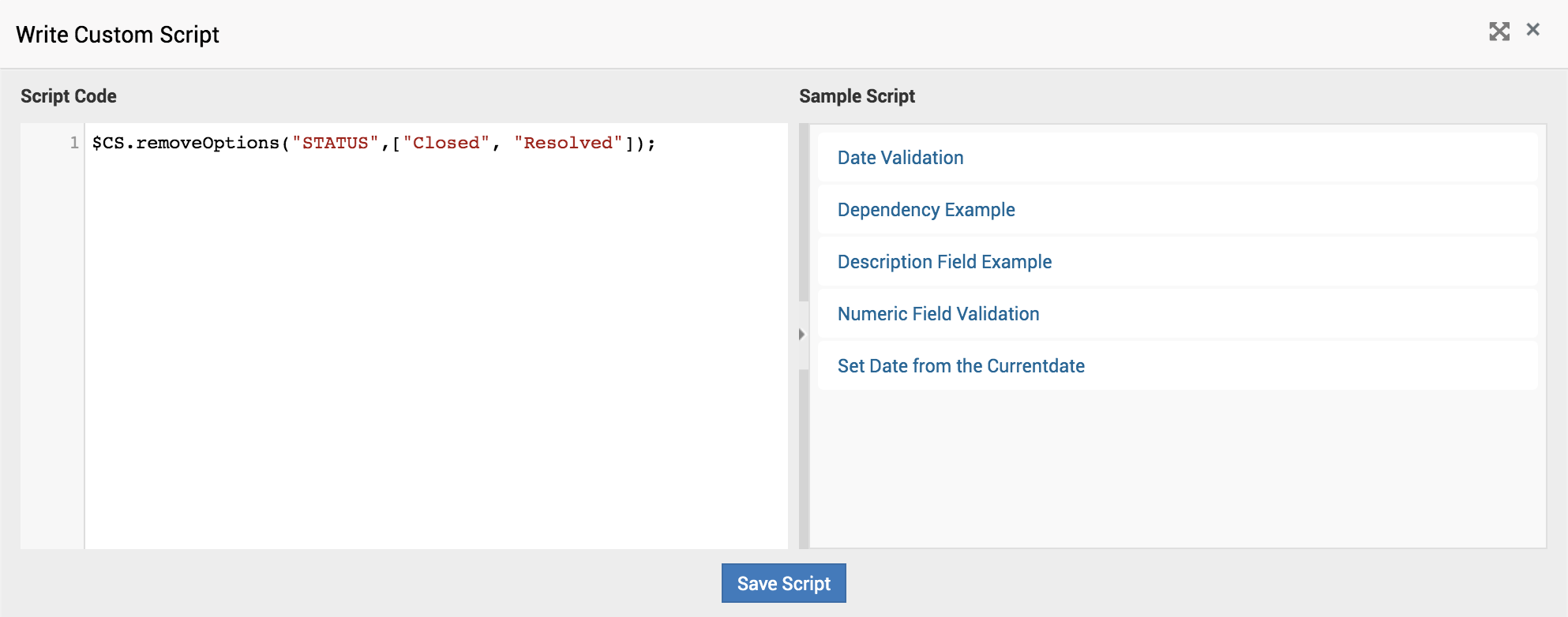Click the Save Script button

pyautogui.click(x=783, y=584)
